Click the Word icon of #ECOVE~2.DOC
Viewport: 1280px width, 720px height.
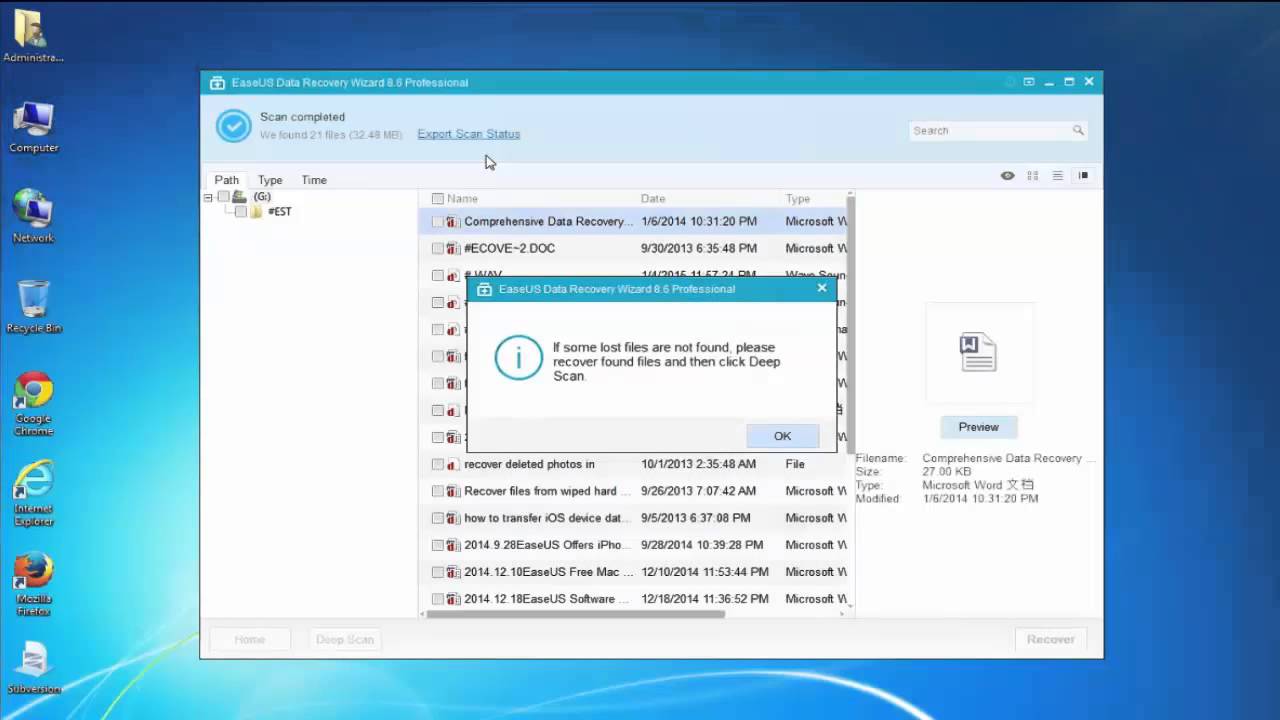pyautogui.click(x=453, y=249)
